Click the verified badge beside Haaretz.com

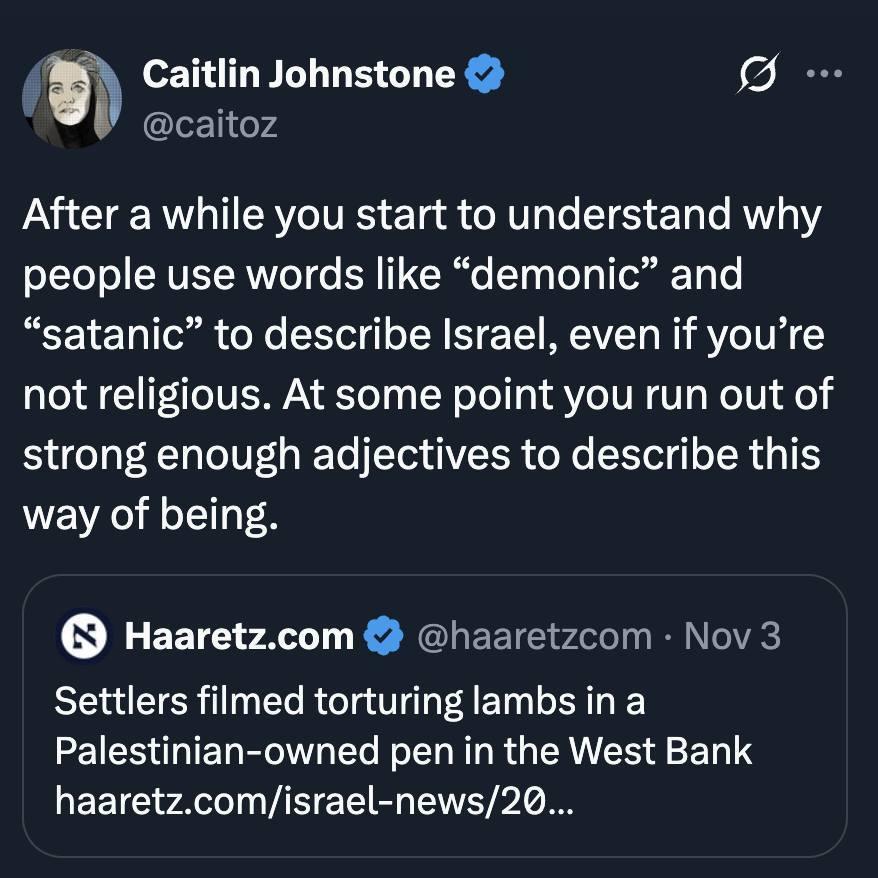coord(384,637)
